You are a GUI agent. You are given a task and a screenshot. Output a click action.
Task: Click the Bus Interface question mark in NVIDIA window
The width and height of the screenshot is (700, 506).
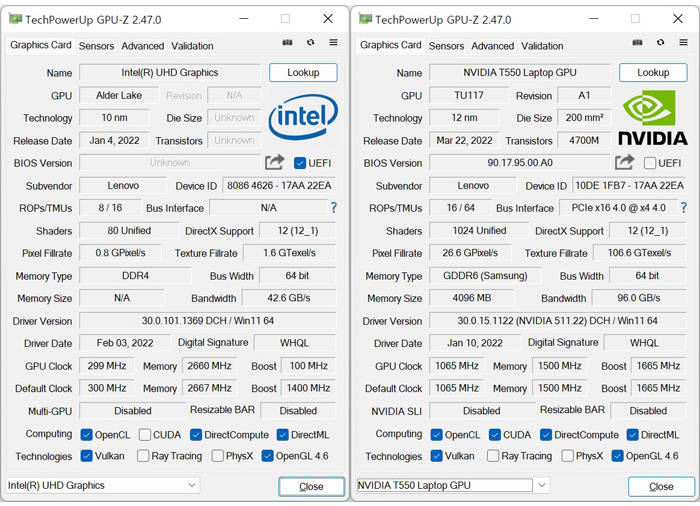coord(683,208)
